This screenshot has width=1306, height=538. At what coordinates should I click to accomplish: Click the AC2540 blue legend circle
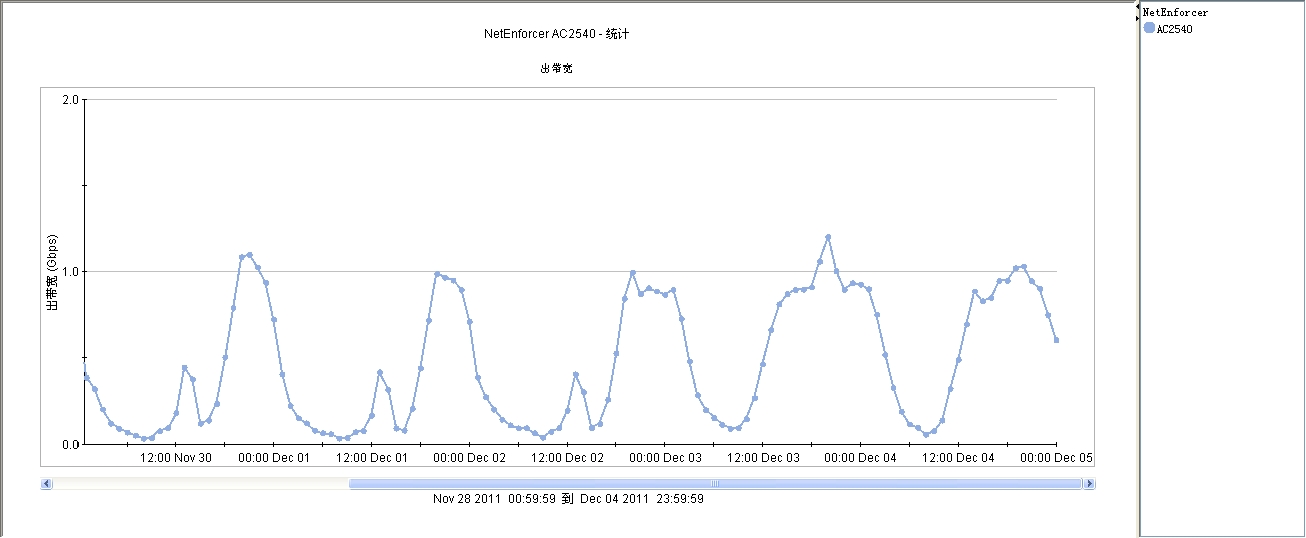tap(1149, 29)
